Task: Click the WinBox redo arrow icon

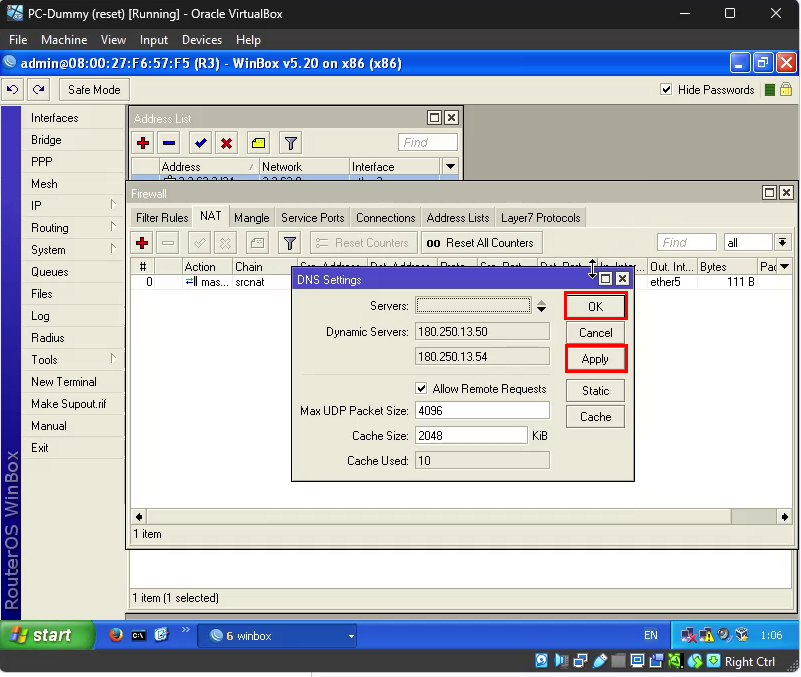Action: pyautogui.click(x=39, y=90)
